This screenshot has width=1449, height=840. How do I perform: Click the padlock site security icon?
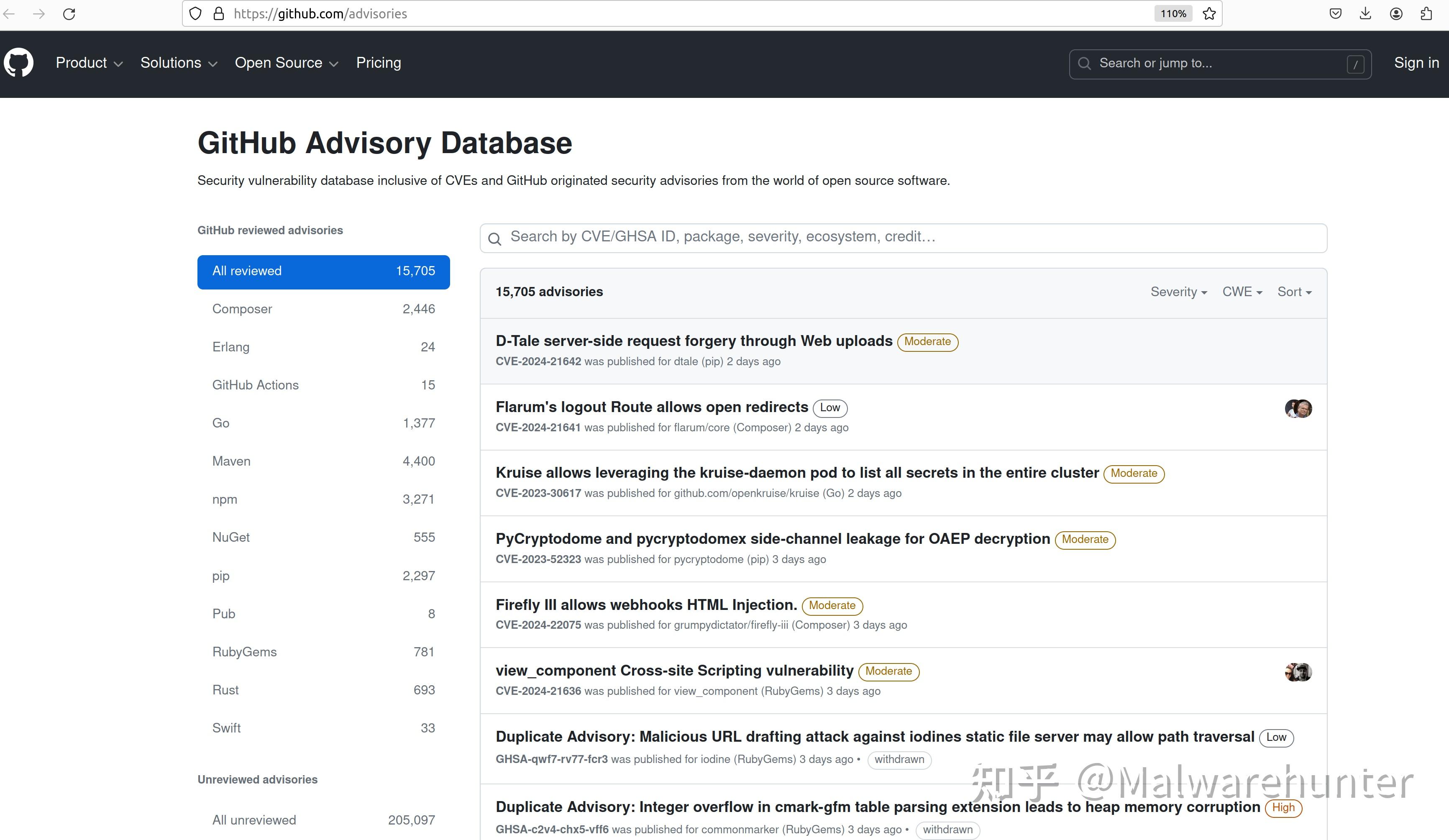pyautogui.click(x=218, y=14)
